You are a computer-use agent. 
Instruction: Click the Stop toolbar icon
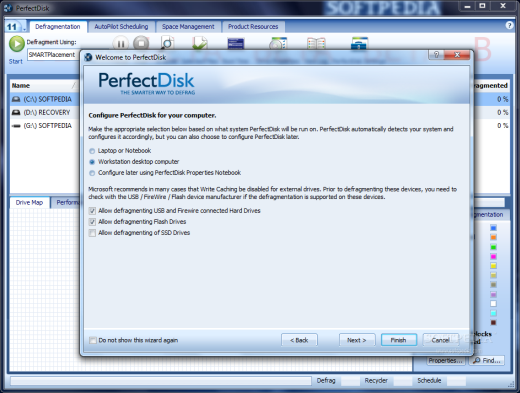coord(141,43)
